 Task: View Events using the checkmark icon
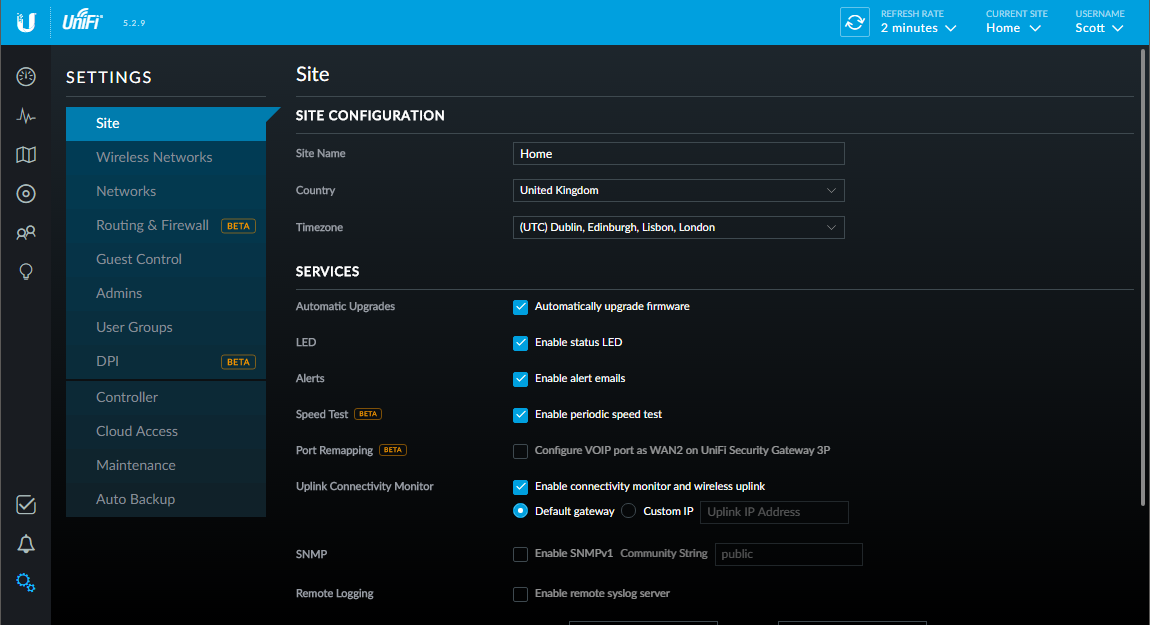[25, 506]
